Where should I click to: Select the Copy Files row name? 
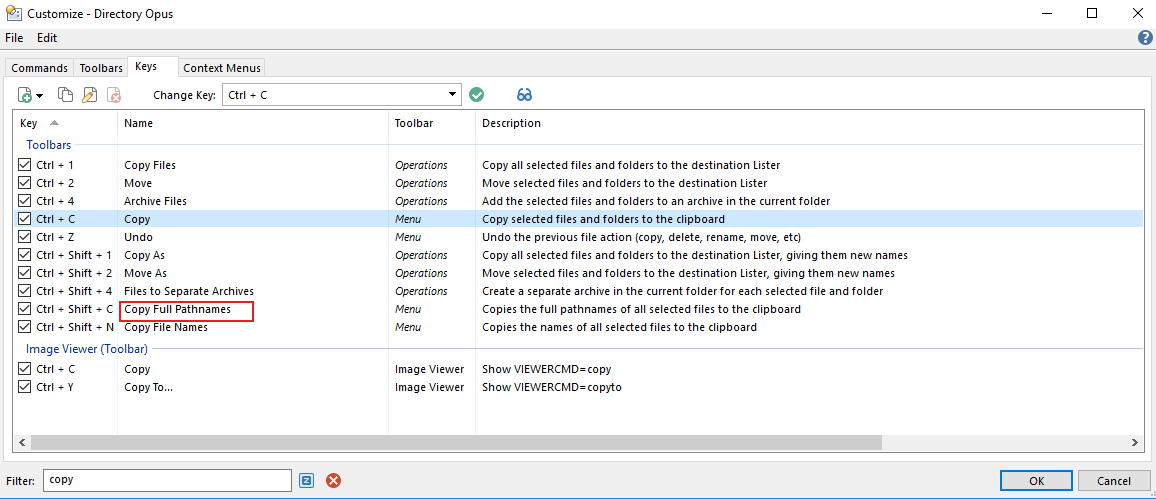[150, 165]
